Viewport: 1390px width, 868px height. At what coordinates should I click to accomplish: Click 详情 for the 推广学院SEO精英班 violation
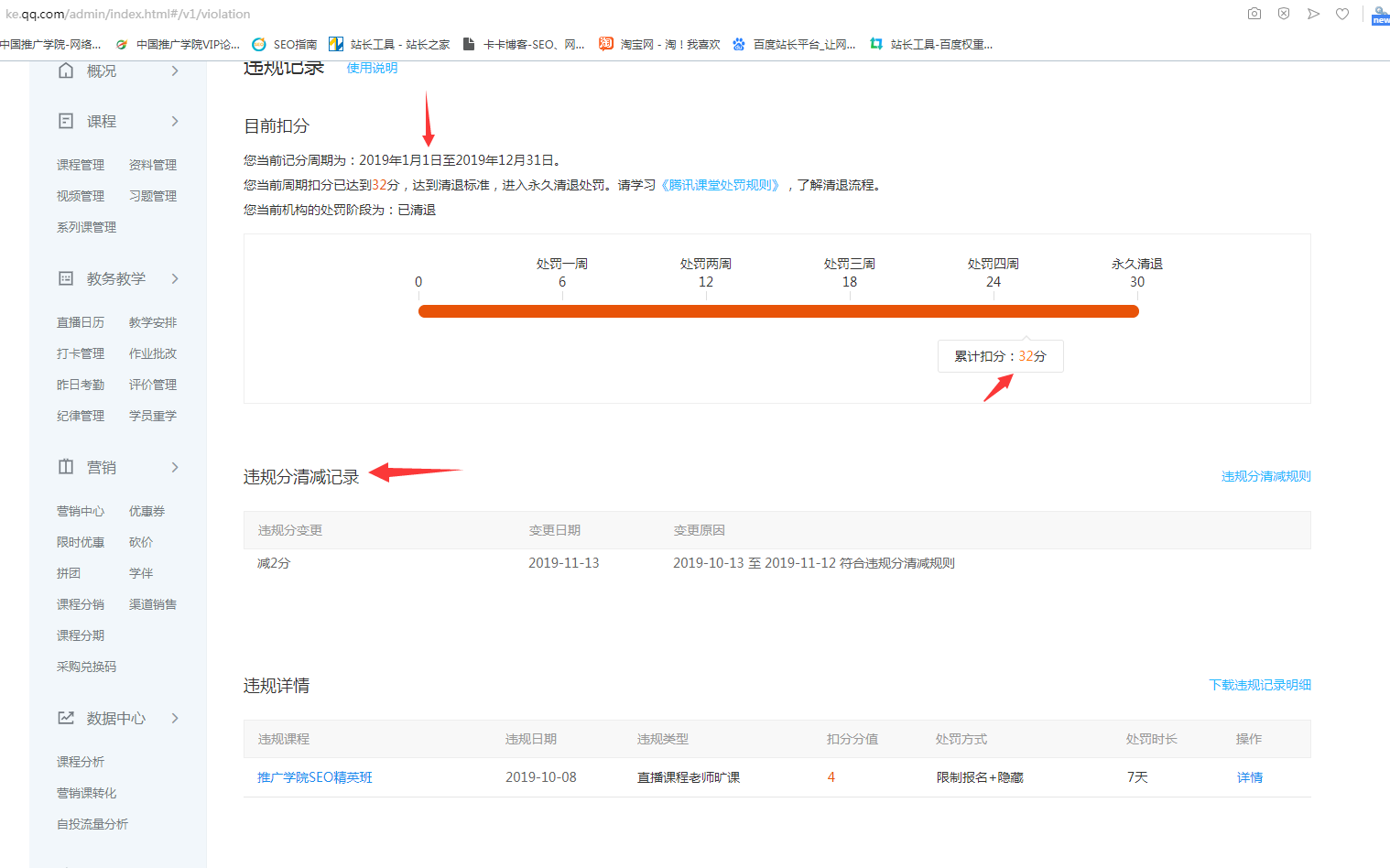point(1248,776)
